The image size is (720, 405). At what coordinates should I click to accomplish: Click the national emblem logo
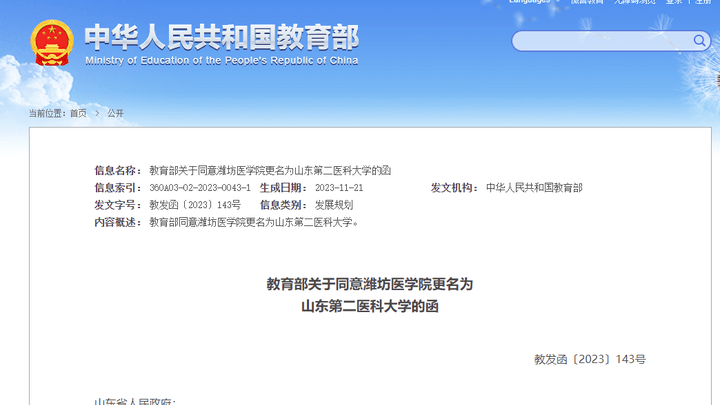pos(52,43)
